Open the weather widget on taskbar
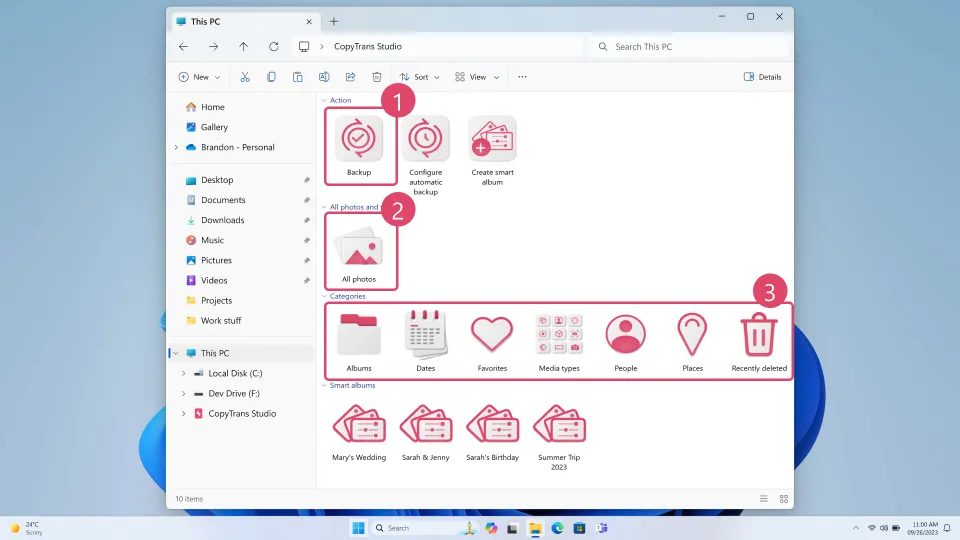The height and width of the screenshot is (540, 960). coord(27,528)
